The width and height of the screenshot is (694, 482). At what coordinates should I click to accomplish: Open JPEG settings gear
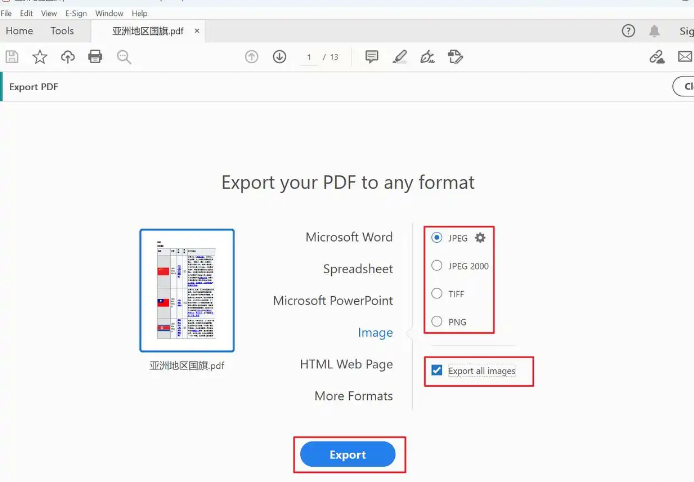click(480, 238)
